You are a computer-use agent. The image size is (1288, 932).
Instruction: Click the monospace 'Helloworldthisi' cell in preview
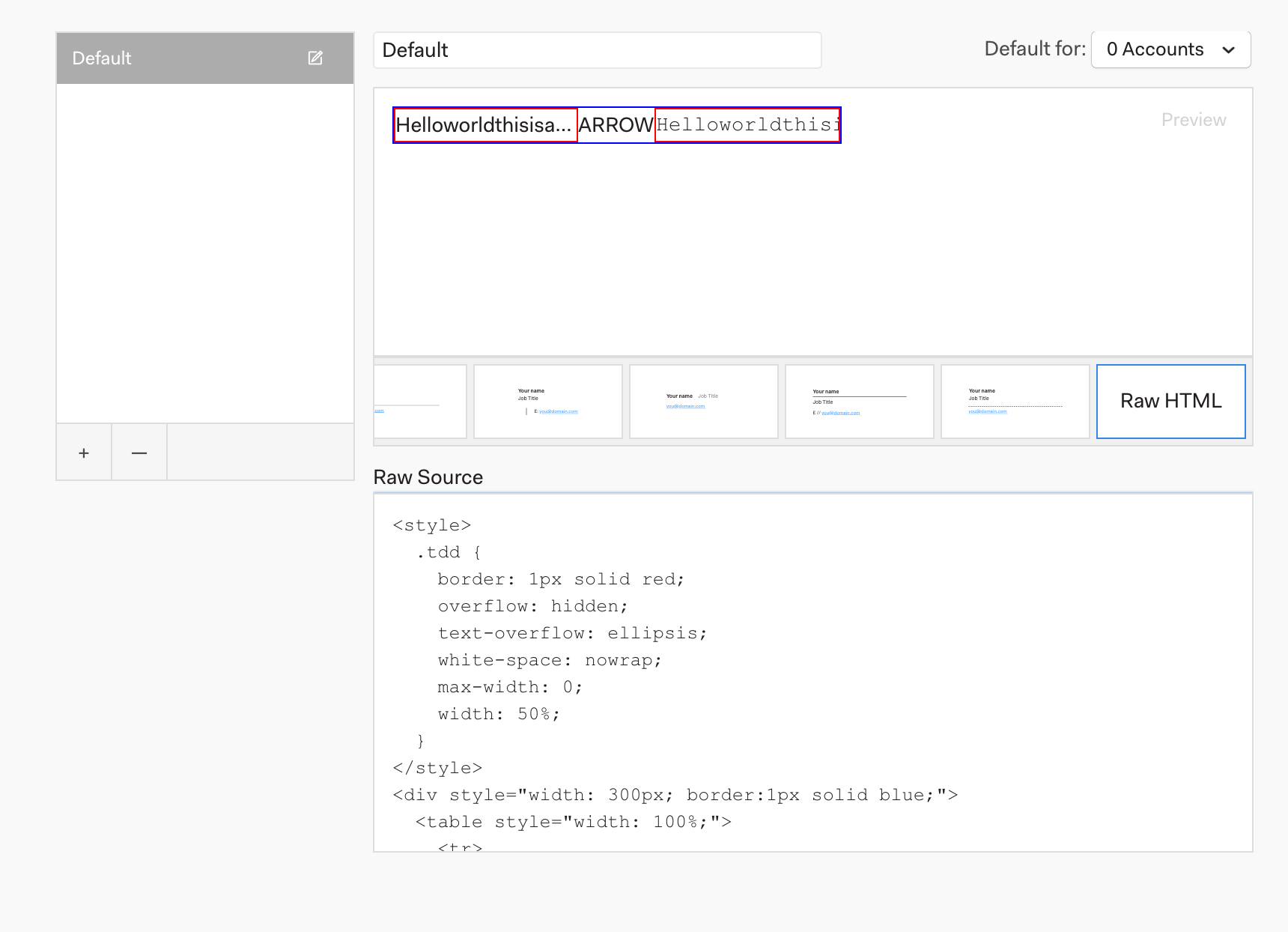point(747,125)
